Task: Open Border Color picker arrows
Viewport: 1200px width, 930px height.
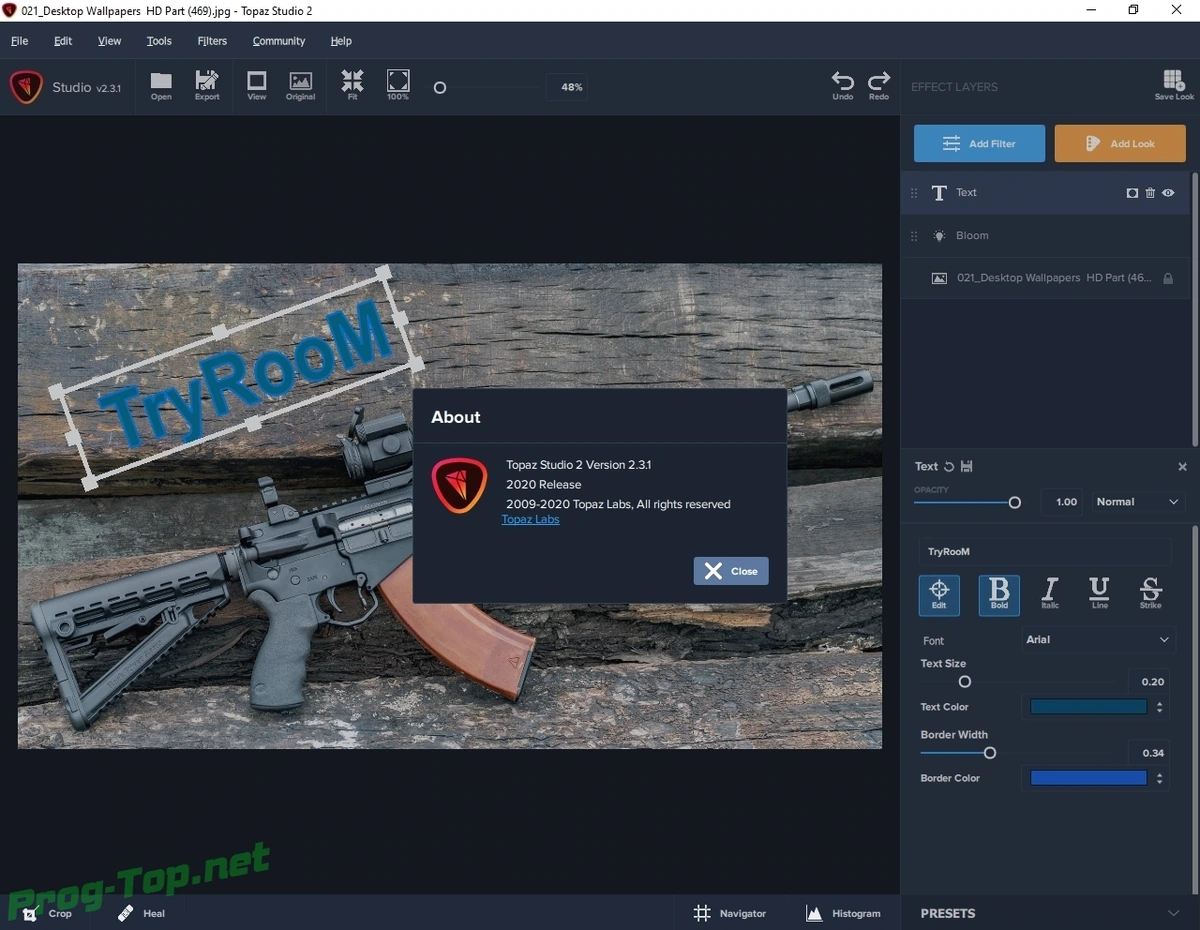Action: point(1159,778)
